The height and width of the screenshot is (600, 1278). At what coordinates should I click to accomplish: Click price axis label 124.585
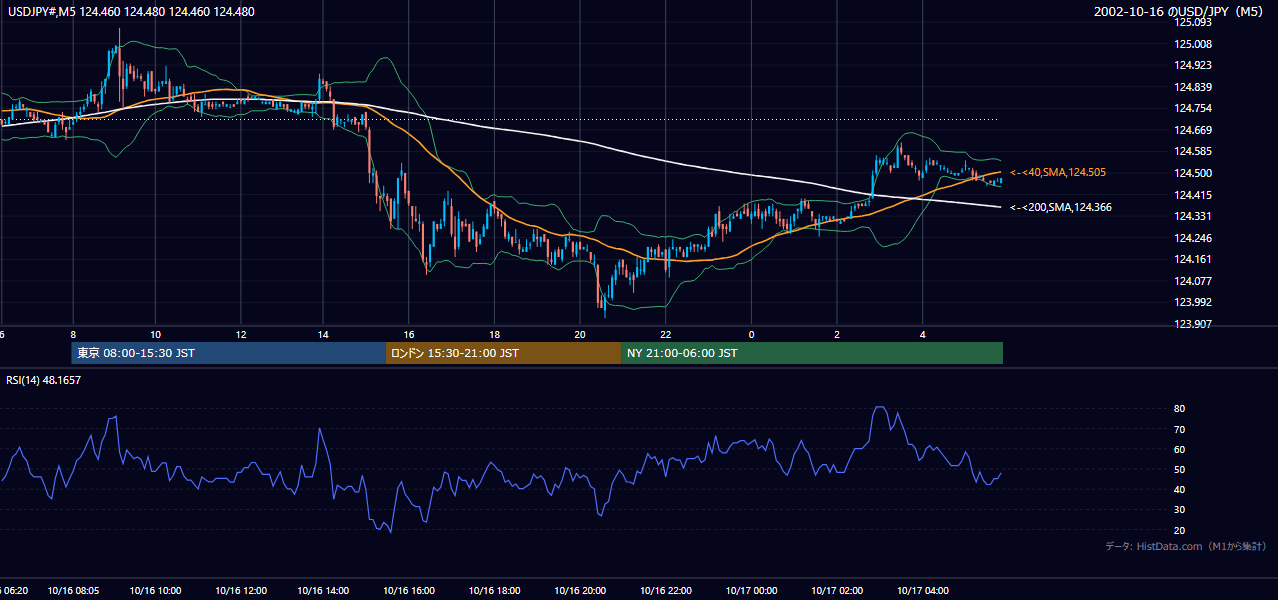1194,151
